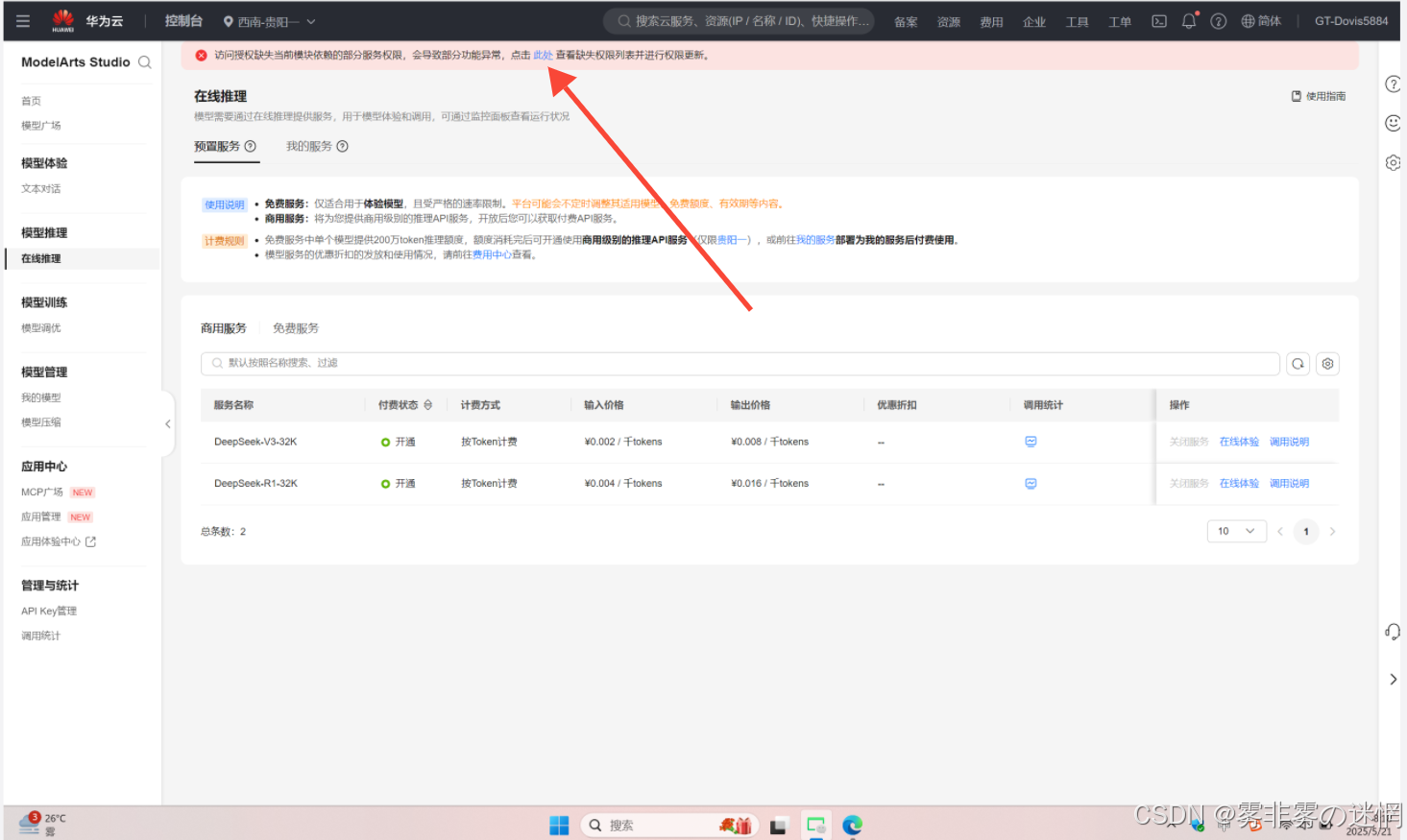This screenshot has height=840, width=1407.
Task: Click the service name filter search field
Action: coord(740,363)
